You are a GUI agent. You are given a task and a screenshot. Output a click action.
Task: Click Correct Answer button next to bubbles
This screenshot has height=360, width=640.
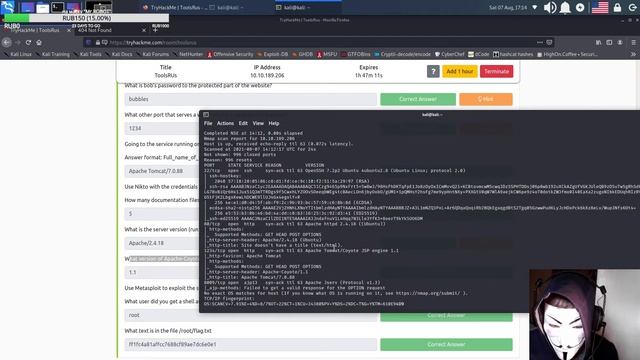click(x=418, y=99)
